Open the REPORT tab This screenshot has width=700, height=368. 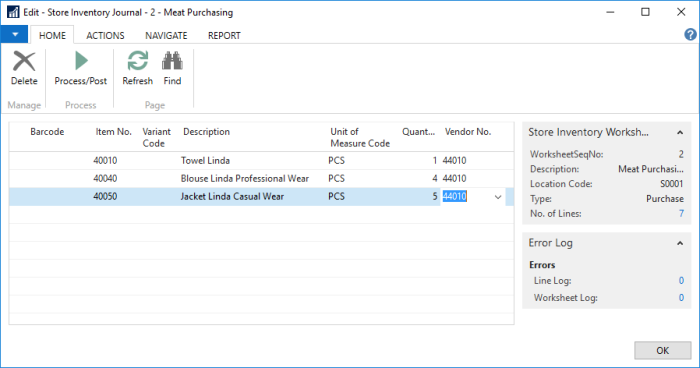click(x=224, y=36)
